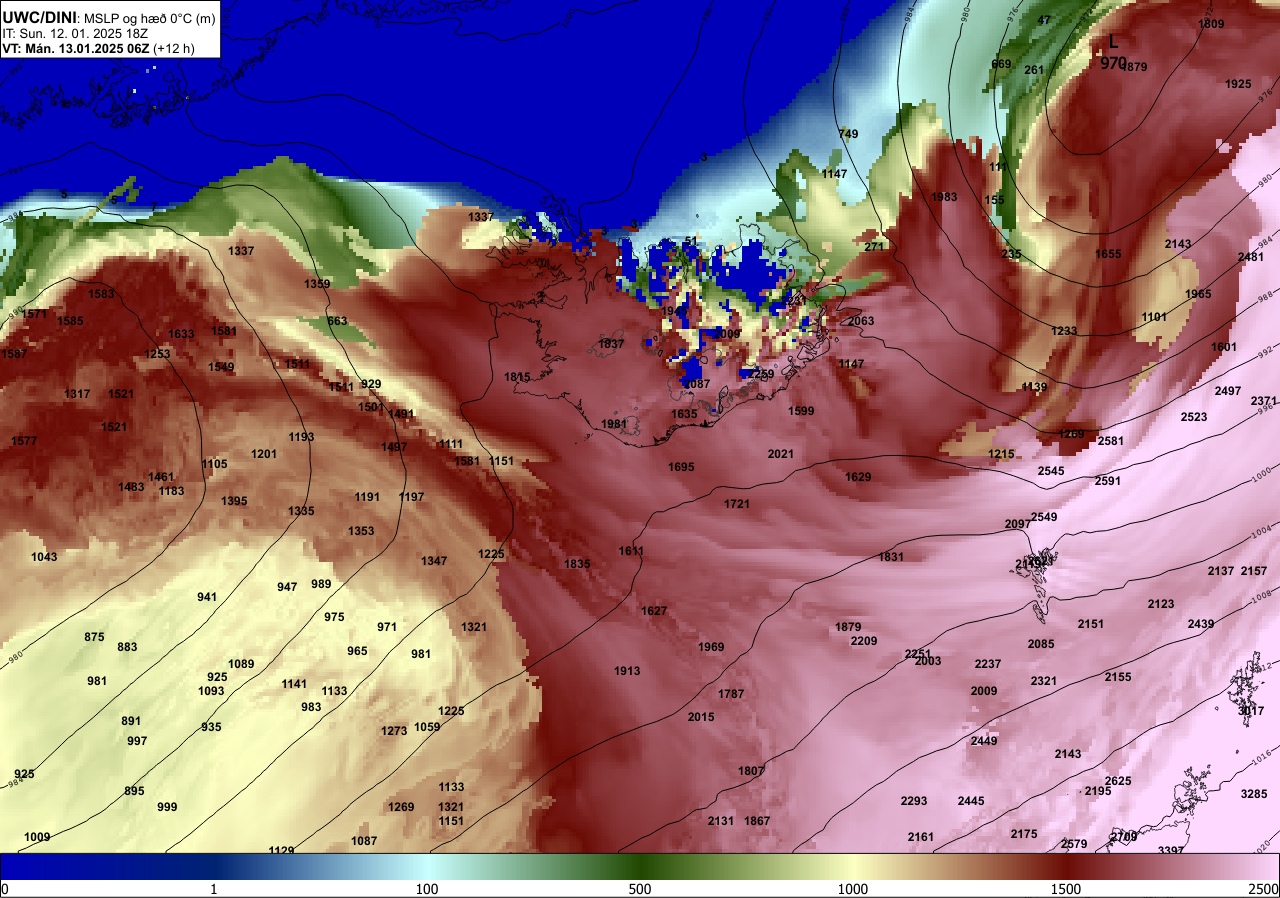Click the height value 1925
The width and height of the screenshot is (1280, 898).
pyautogui.click(x=1238, y=84)
